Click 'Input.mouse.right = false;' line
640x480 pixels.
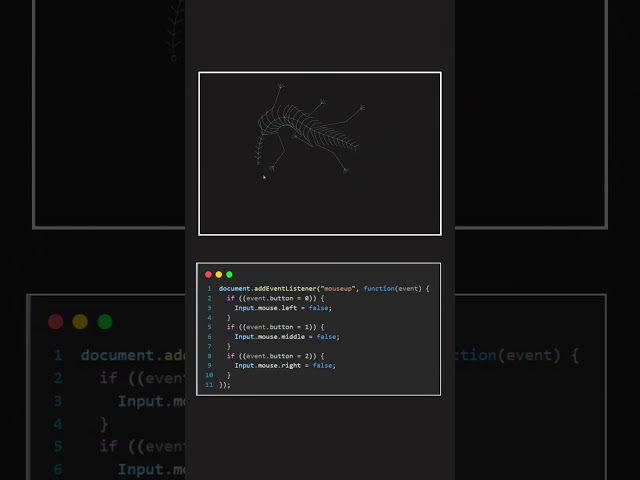coord(285,365)
